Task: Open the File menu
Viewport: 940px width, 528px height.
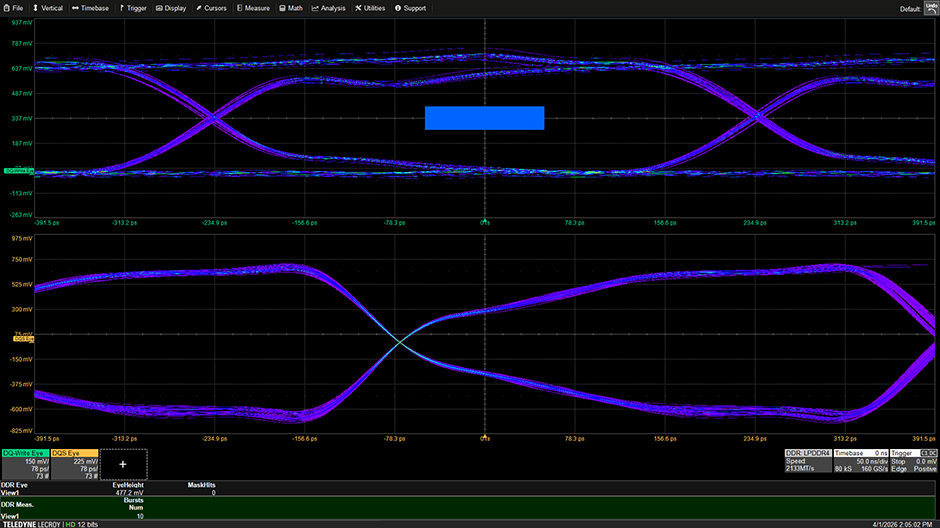Action: tap(13, 8)
